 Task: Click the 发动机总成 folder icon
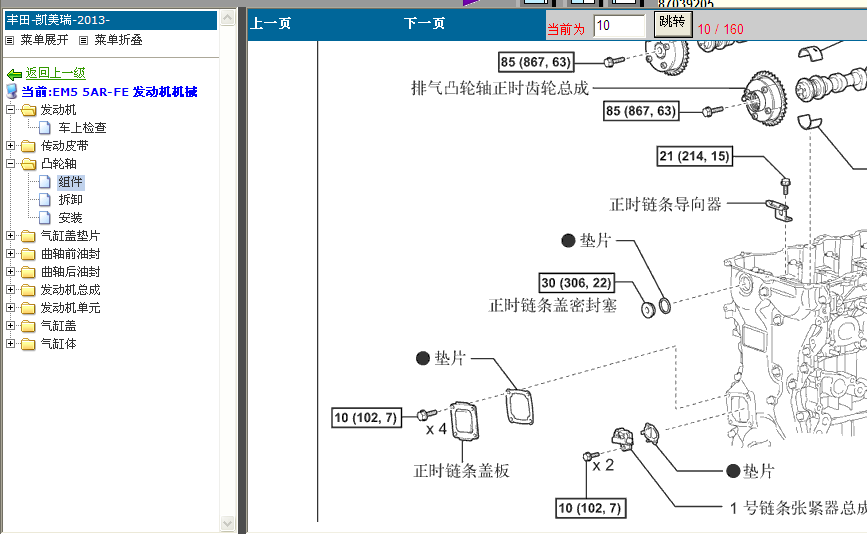(x=28, y=290)
